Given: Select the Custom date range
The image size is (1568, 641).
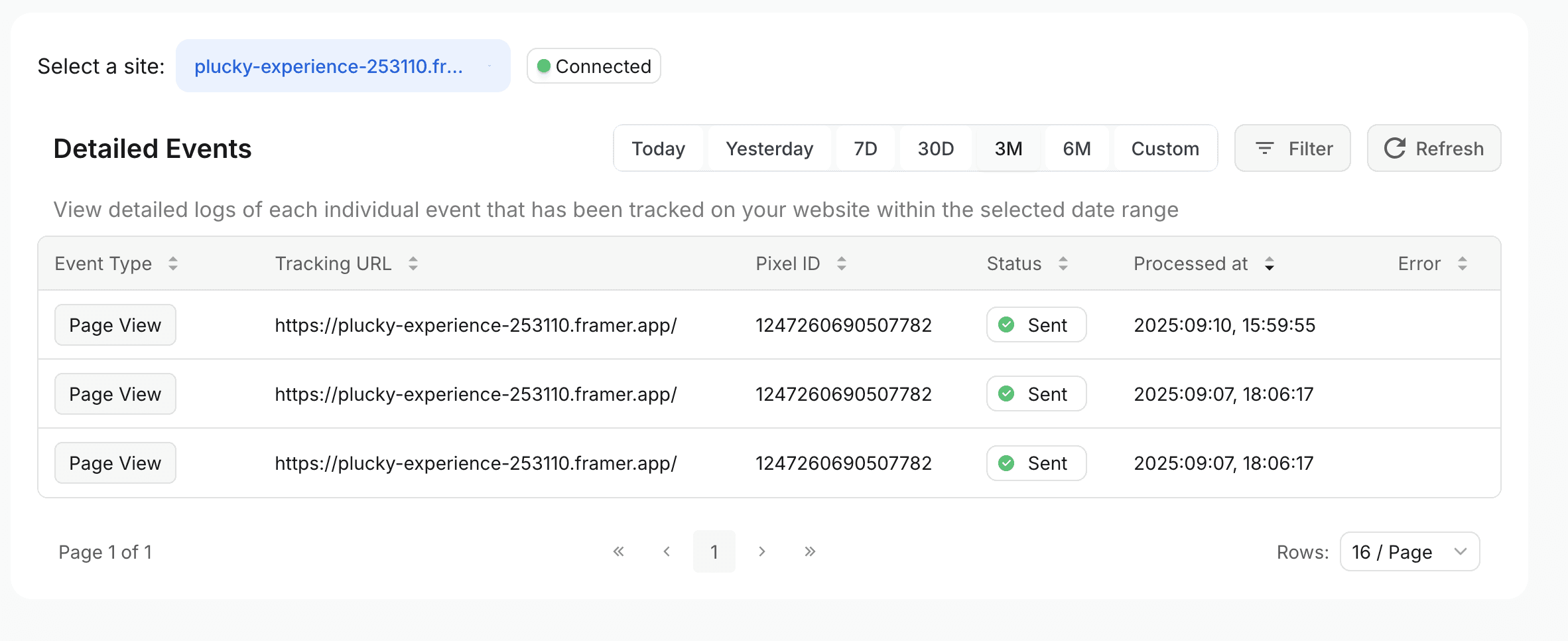Looking at the screenshot, I should point(1165,149).
